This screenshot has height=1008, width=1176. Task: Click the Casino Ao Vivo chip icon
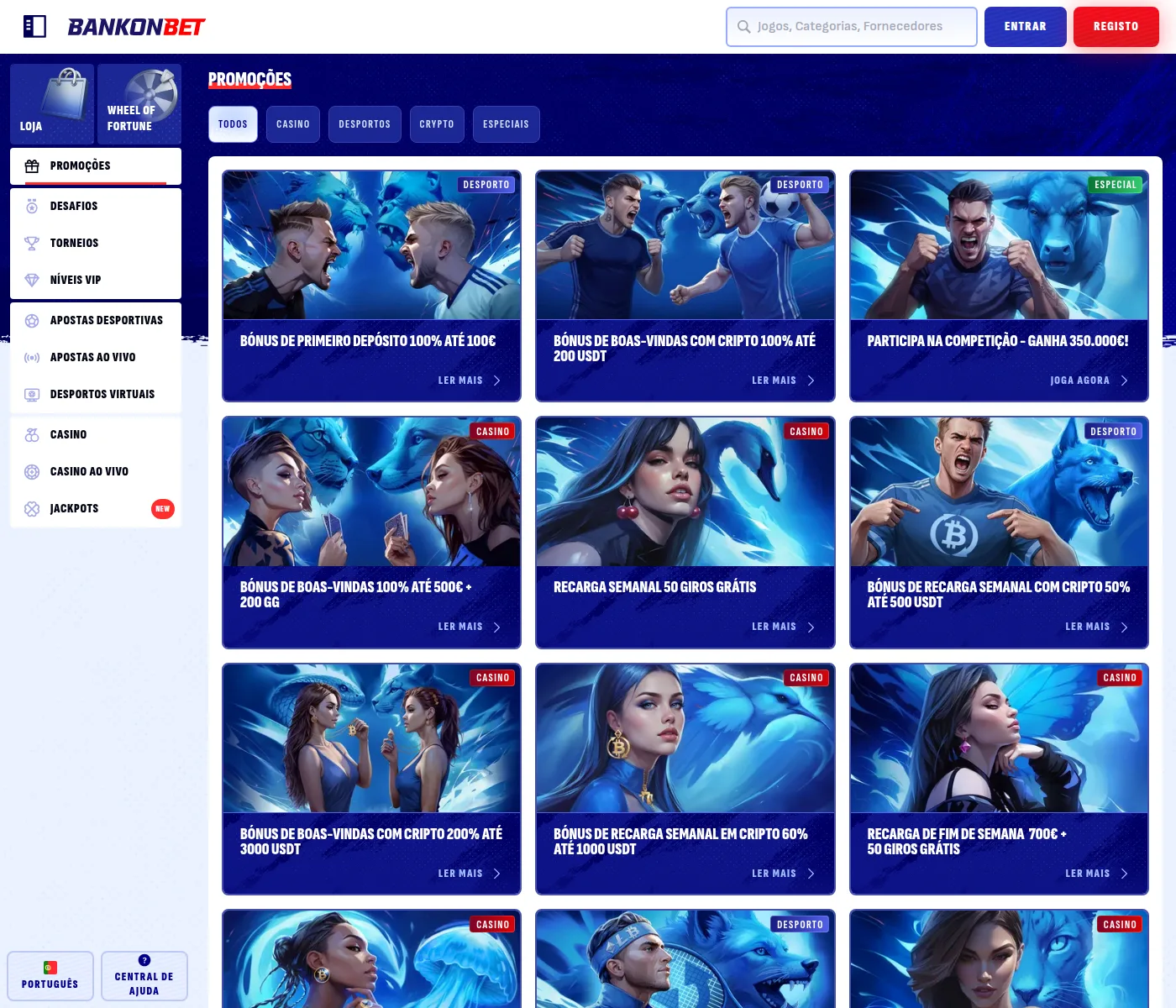(32, 471)
